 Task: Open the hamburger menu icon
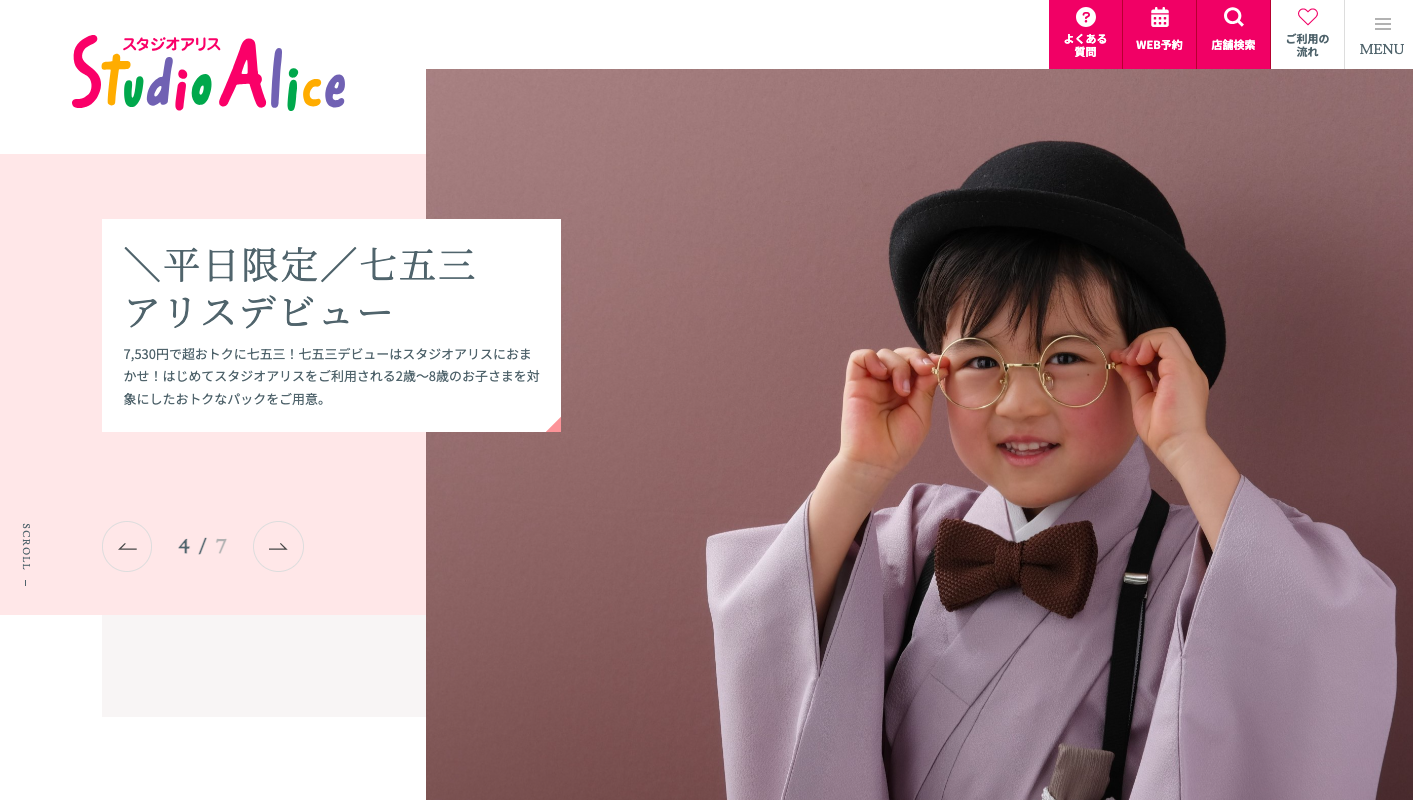point(1382,24)
